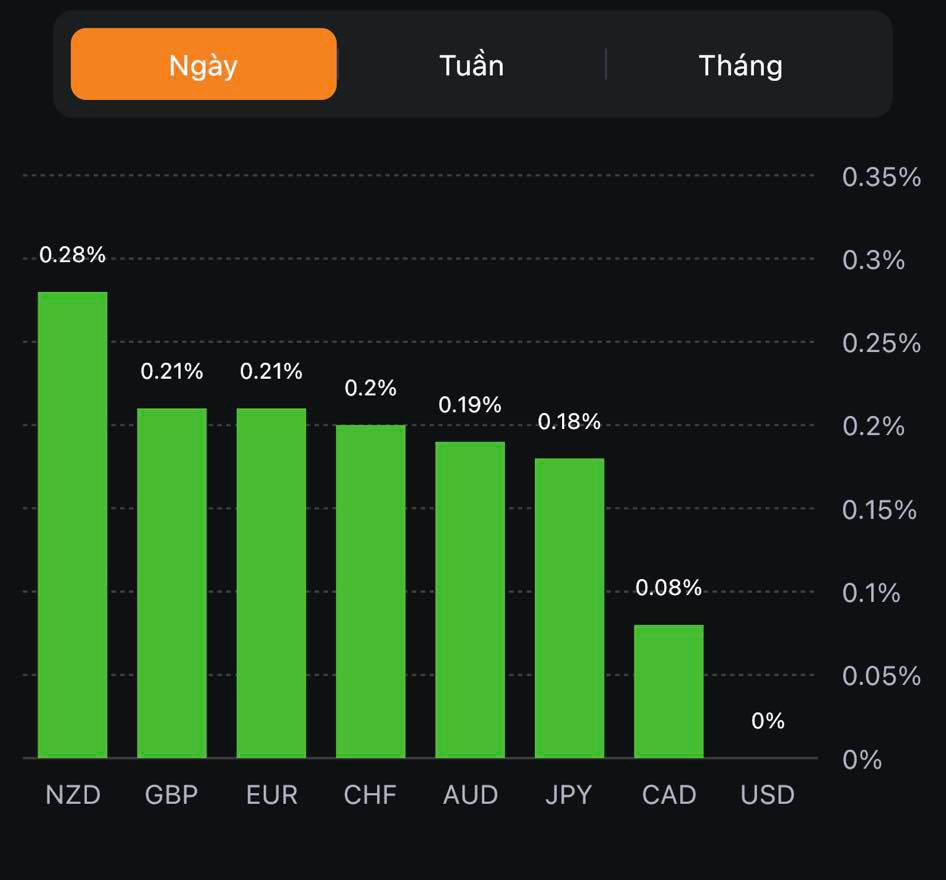
Task: Tap the GBP green bar
Action: (x=172, y=583)
